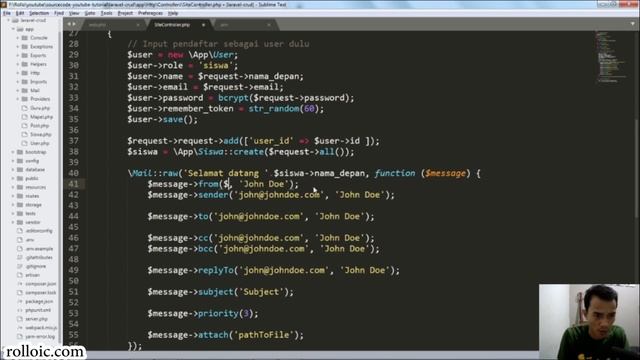Expand the bootstrap folder arrow

[x=13, y=152]
